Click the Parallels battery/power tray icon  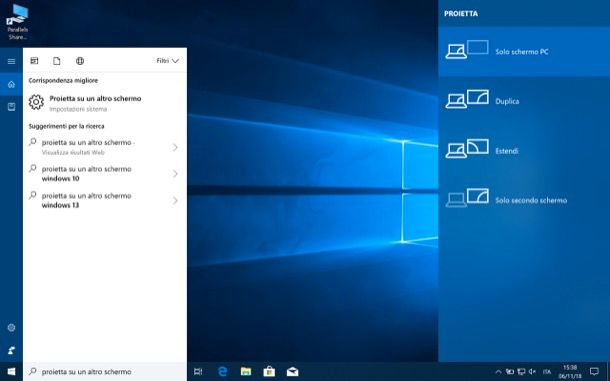(510, 372)
